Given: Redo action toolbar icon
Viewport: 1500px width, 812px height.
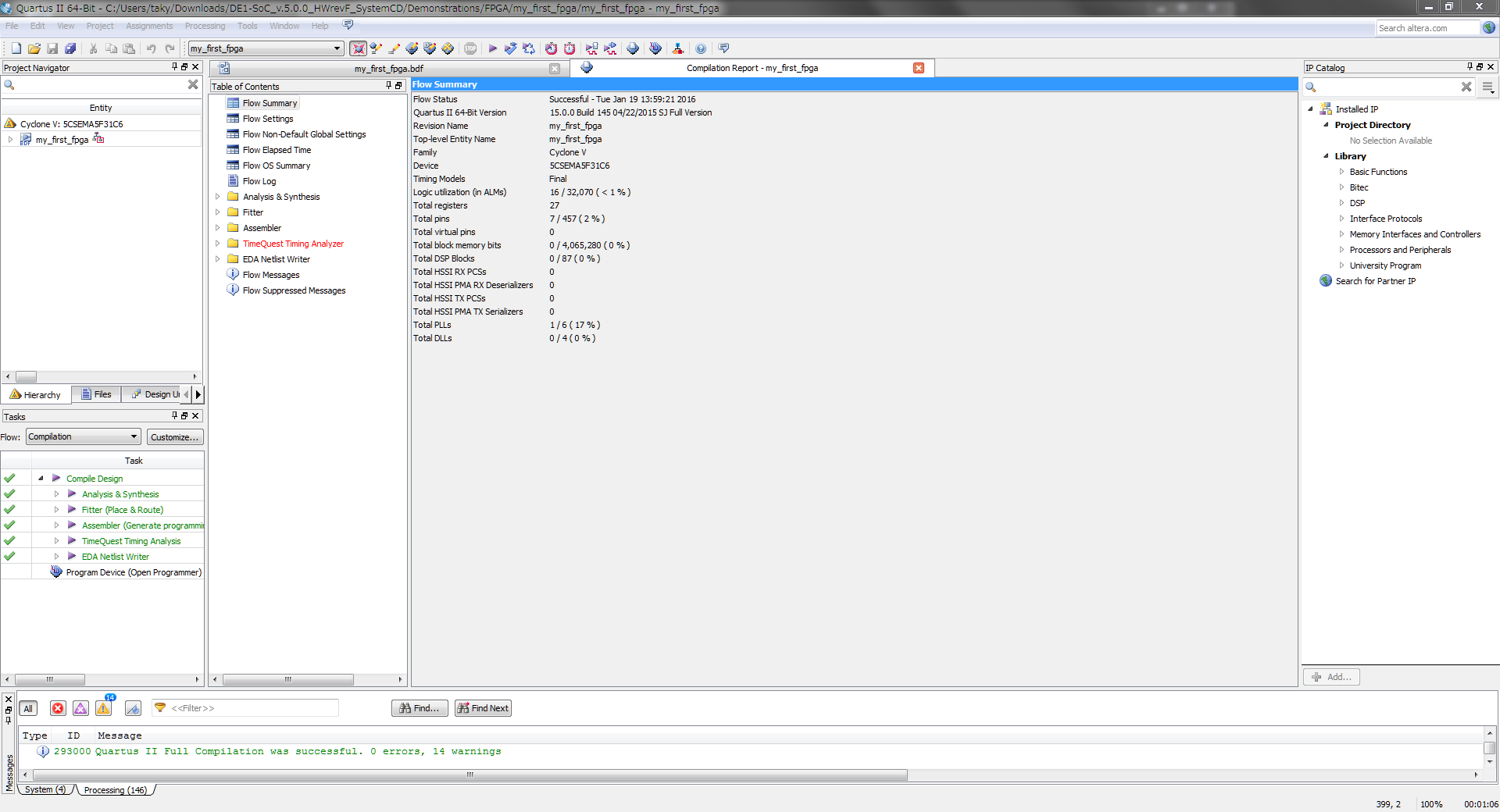Looking at the screenshot, I should pos(170,48).
